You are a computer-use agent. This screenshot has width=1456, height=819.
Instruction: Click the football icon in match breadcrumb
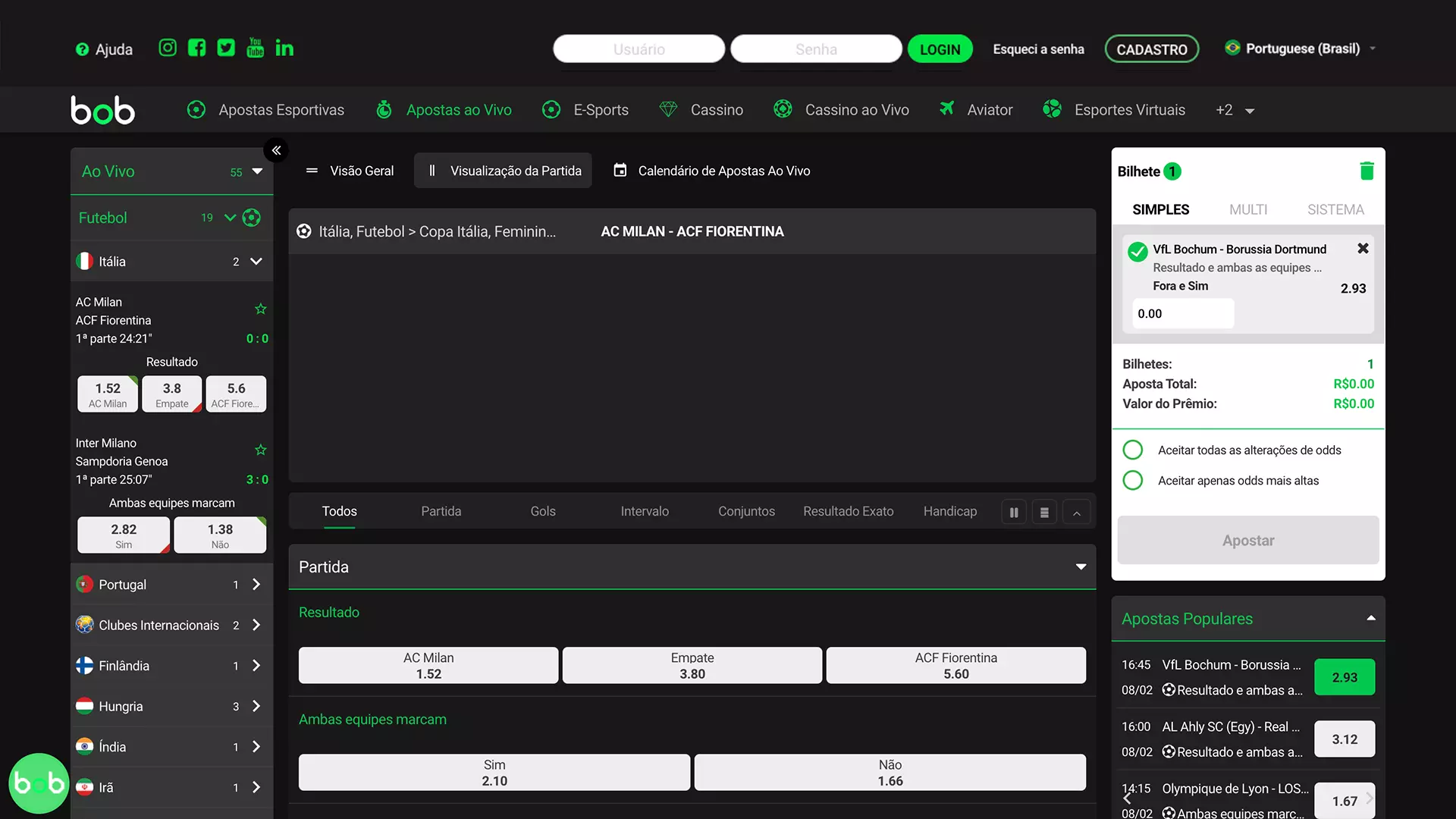click(x=304, y=231)
